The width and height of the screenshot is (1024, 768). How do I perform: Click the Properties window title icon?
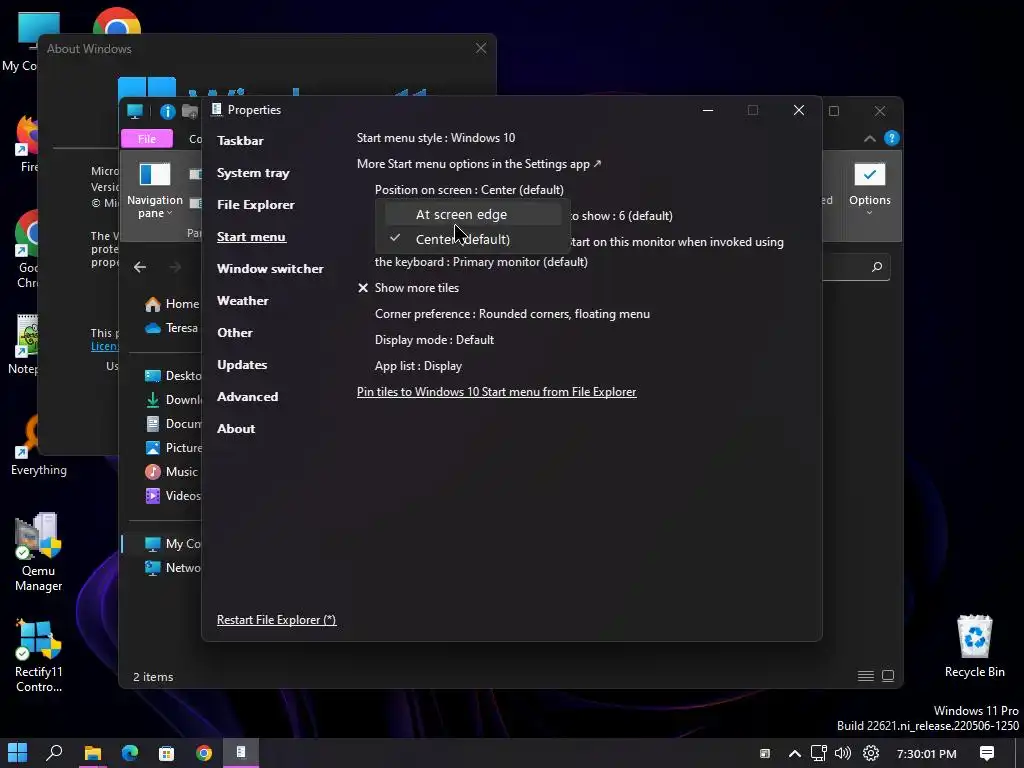[217, 110]
